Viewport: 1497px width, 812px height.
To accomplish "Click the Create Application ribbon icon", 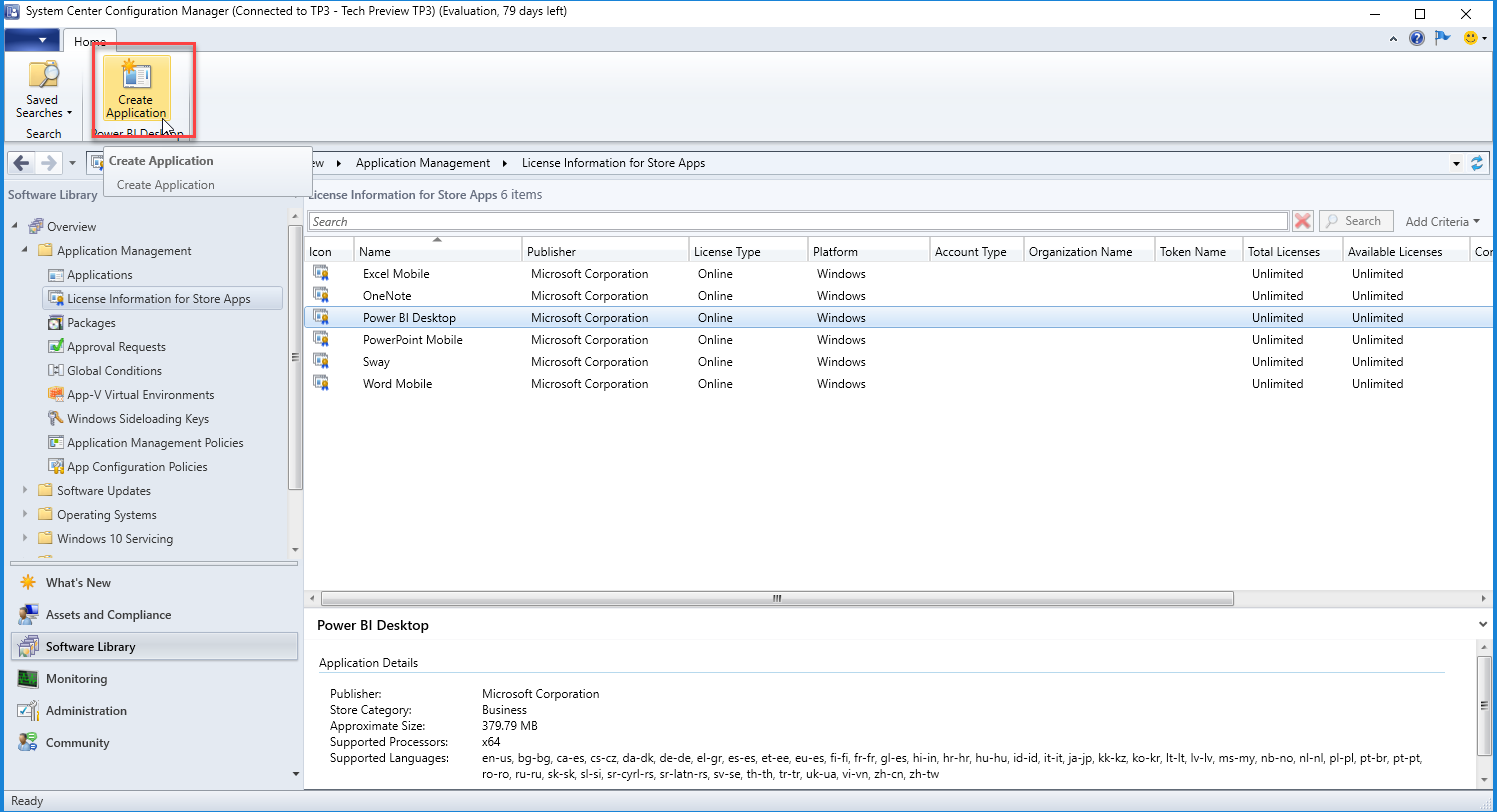I will point(136,89).
